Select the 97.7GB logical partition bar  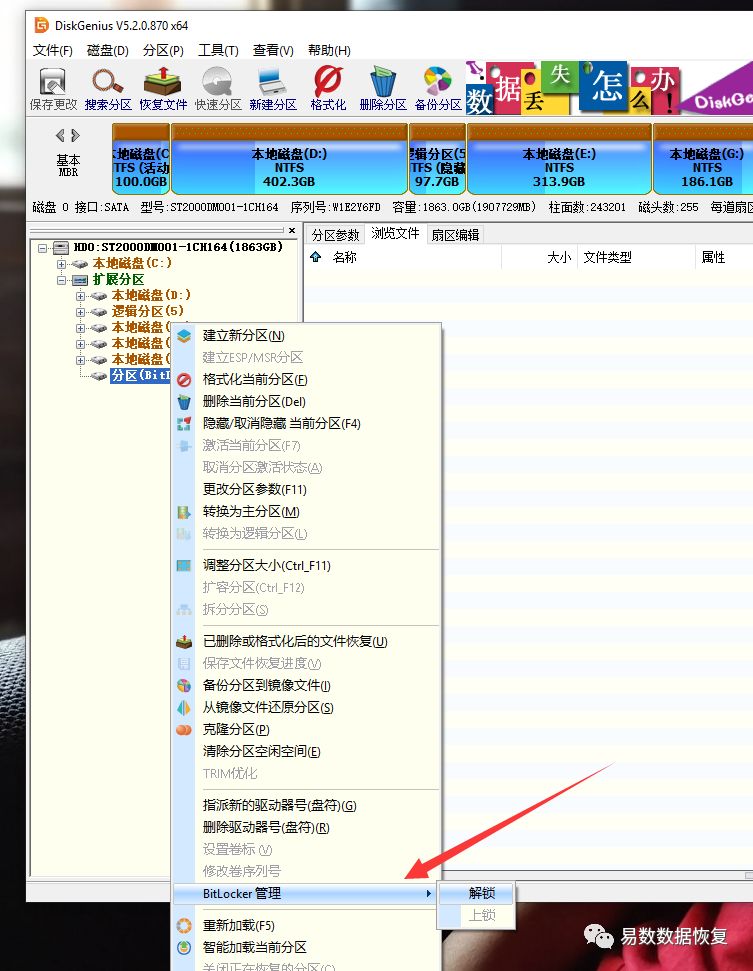click(x=437, y=159)
